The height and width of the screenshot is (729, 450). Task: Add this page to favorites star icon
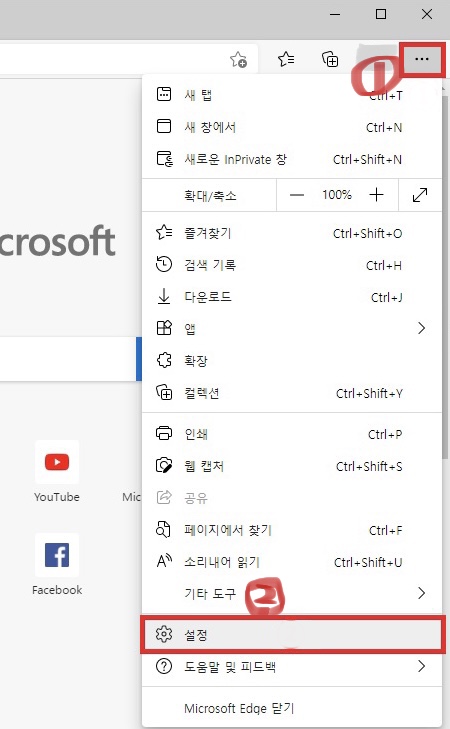pyautogui.click(x=238, y=60)
